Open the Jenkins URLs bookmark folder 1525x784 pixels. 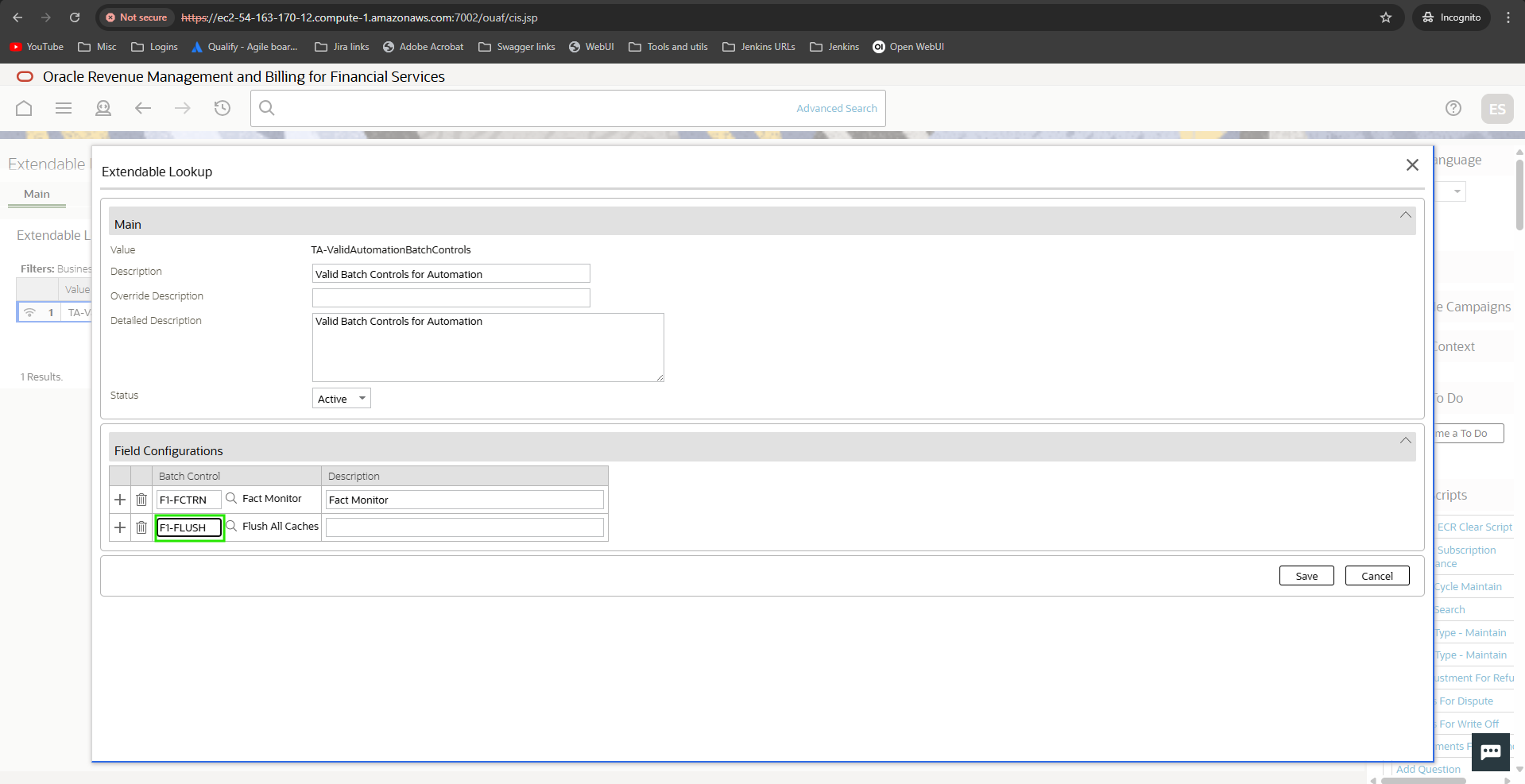[759, 47]
